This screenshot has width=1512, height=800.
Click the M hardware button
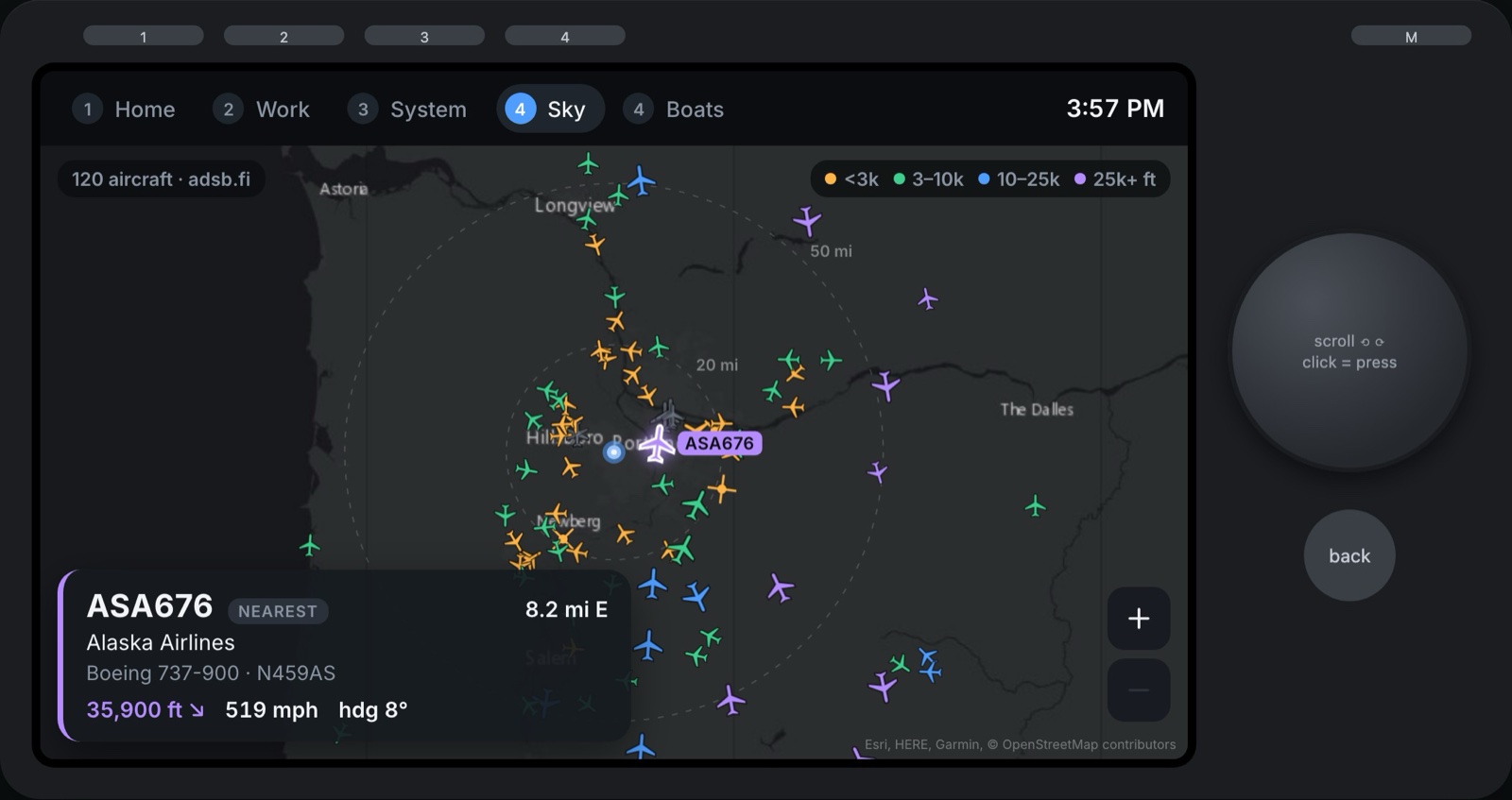click(x=1411, y=36)
